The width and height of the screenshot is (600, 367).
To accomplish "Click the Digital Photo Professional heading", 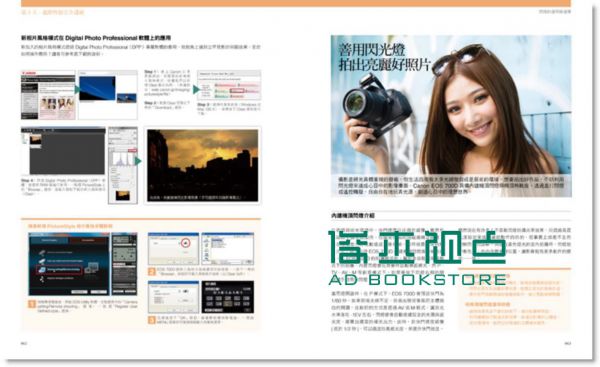I will [96, 38].
